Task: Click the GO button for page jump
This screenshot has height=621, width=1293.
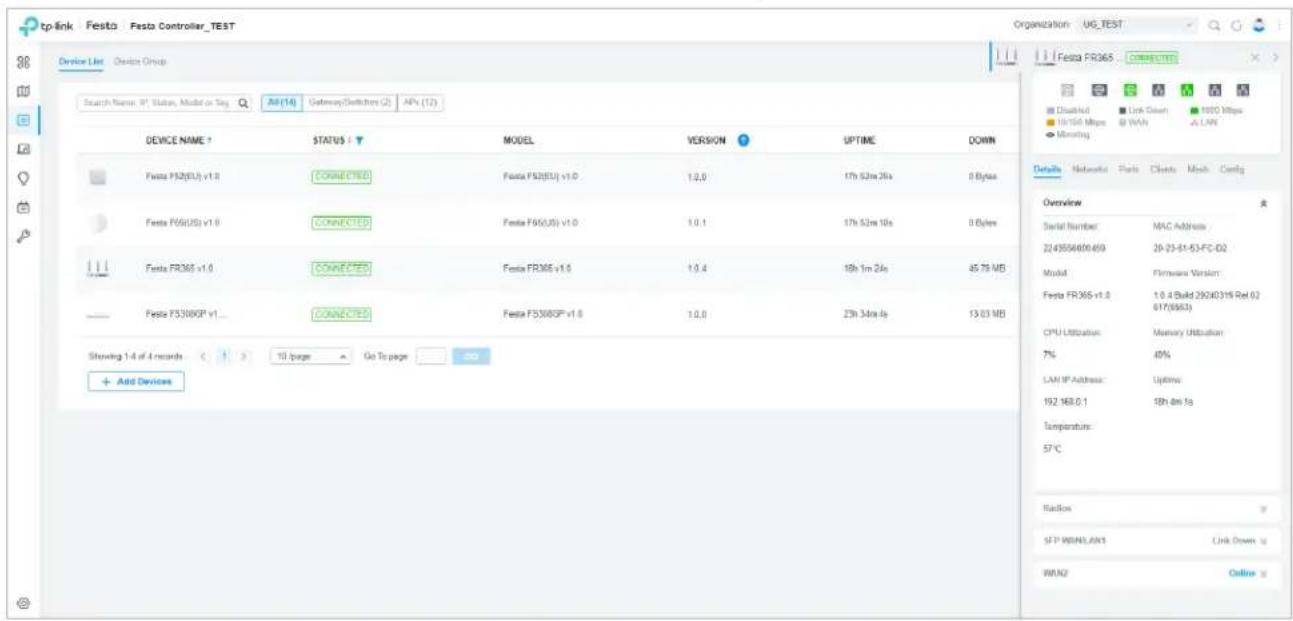Action: 472,355
